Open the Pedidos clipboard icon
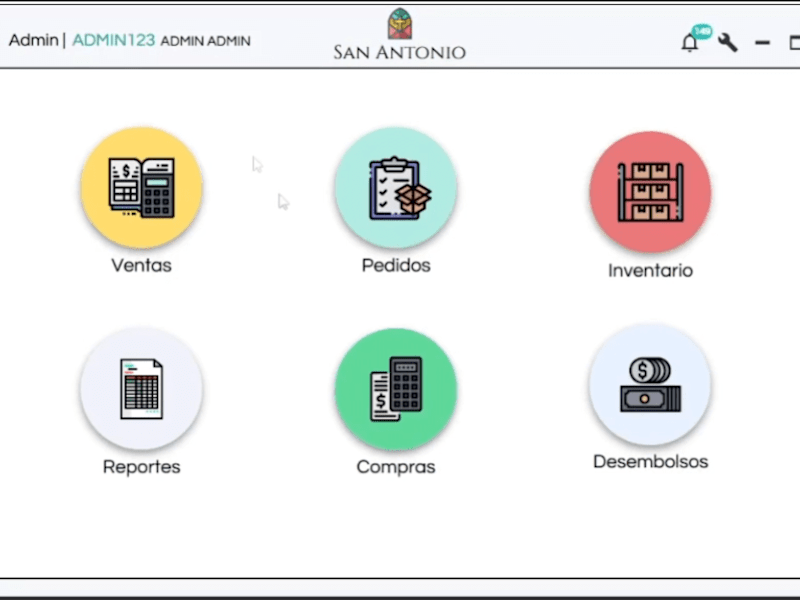 (x=396, y=187)
